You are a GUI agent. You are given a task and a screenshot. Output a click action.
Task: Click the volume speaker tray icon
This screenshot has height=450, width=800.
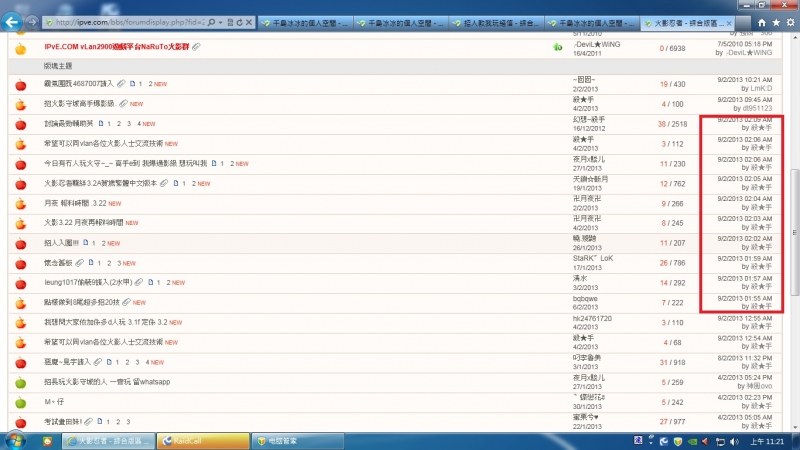pos(734,442)
